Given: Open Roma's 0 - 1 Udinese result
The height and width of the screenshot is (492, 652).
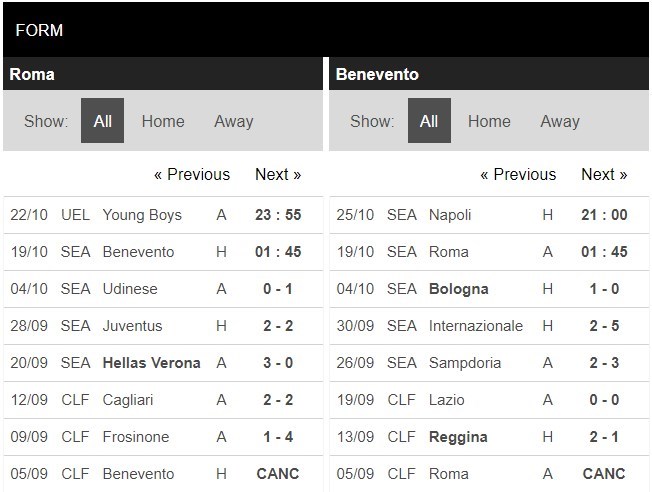Looking at the screenshot, I should coord(163,289).
